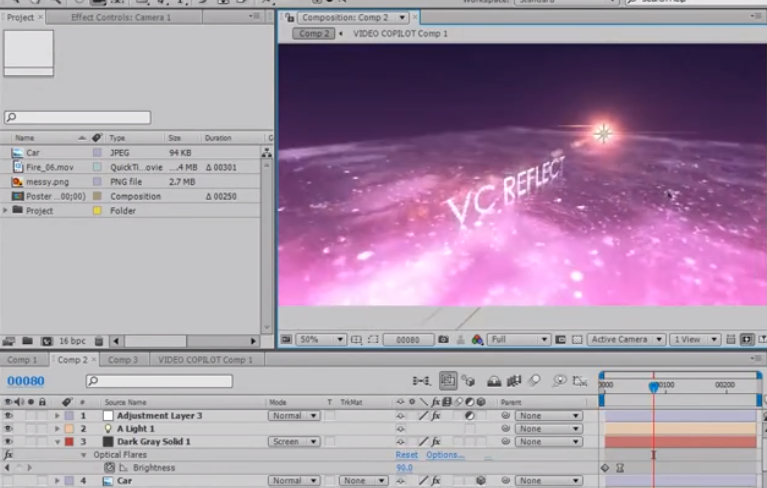This screenshot has width=767, height=488.
Task: Open the Composition Mini-Flowchart icon in timeline
Action: (421, 381)
